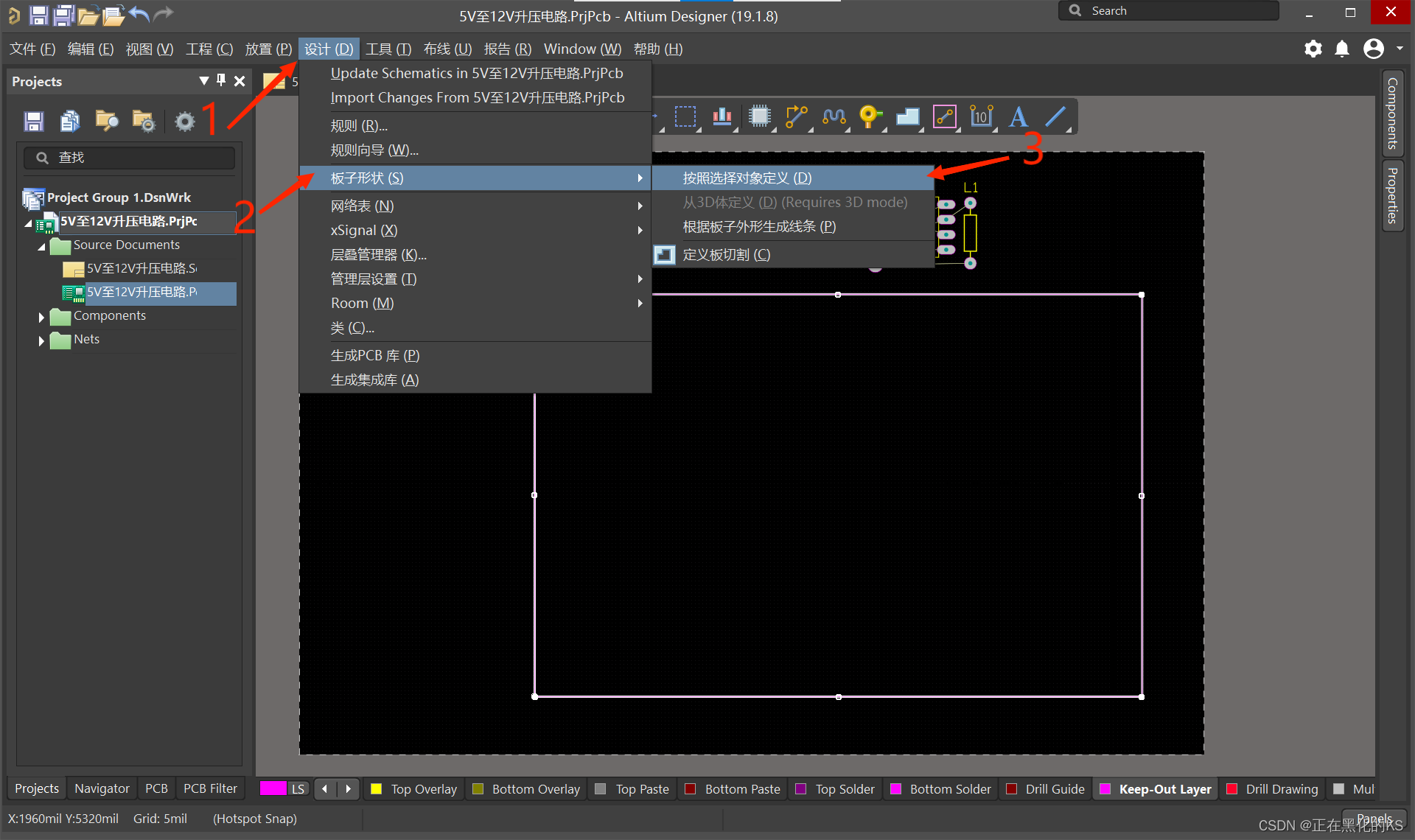Click the place string text tool
This screenshot has width=1415, height=840.
coord(1018,116)
